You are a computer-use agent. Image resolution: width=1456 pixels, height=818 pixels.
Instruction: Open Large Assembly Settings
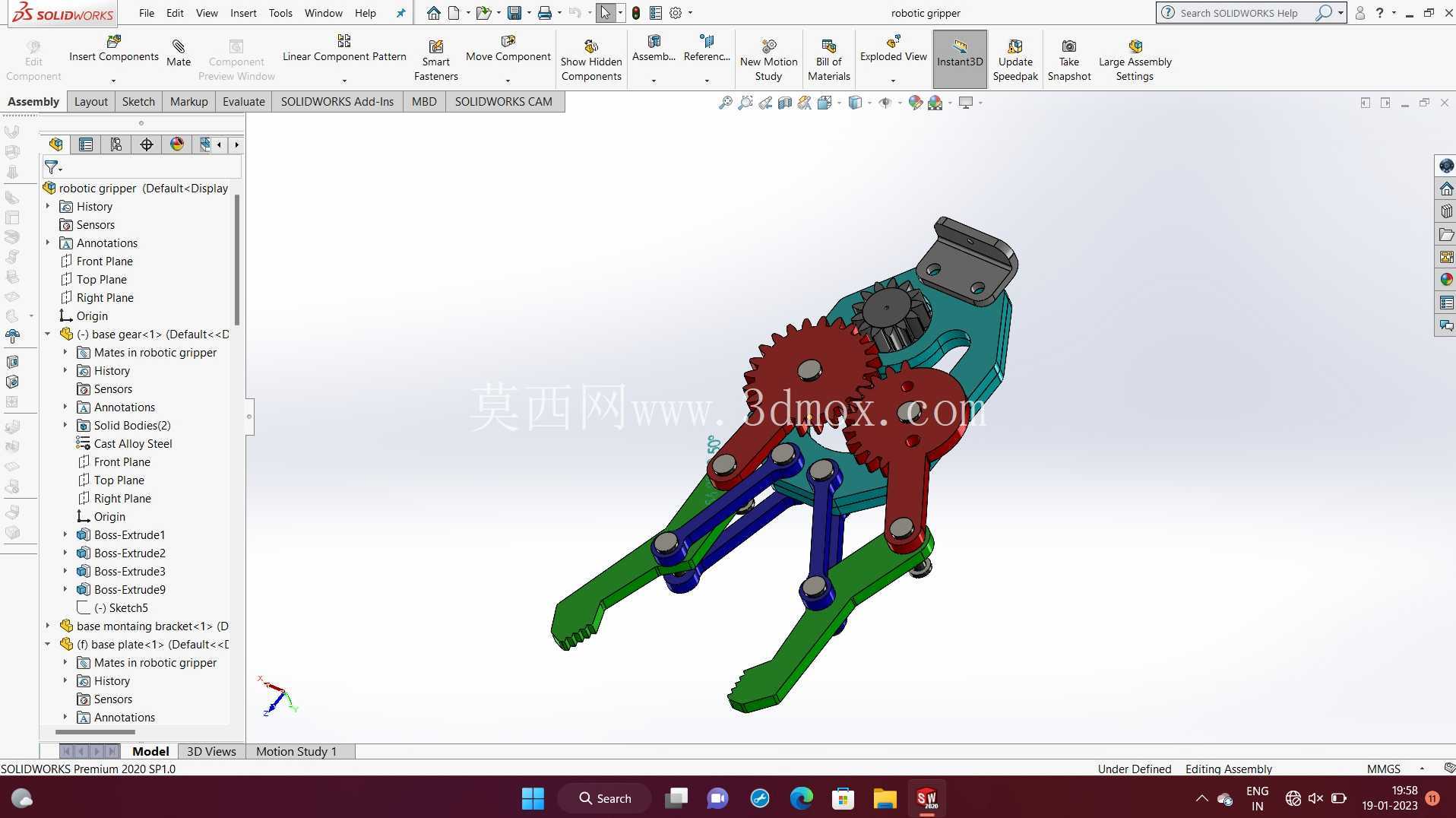(x=1135, y=59)
